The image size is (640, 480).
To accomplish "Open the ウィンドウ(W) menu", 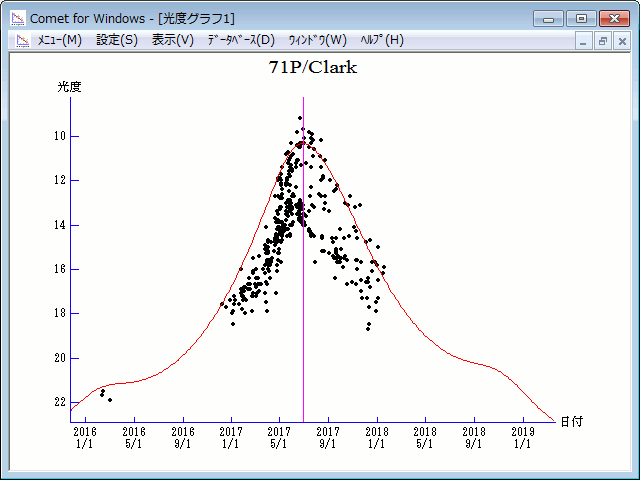I will coord(317,40).
